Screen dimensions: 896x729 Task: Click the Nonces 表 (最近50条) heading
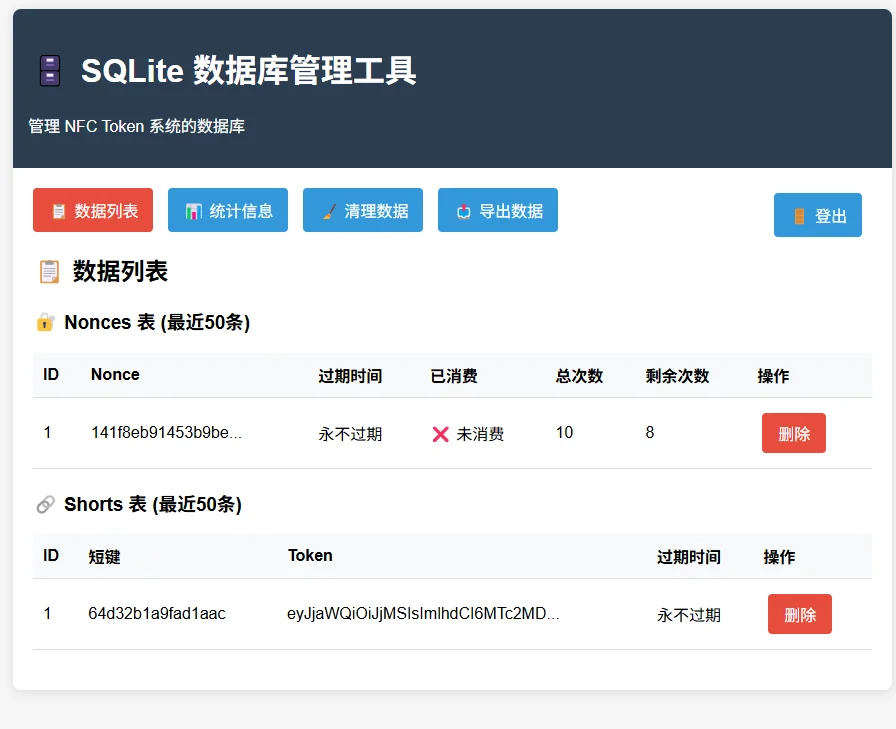point(157,322)
